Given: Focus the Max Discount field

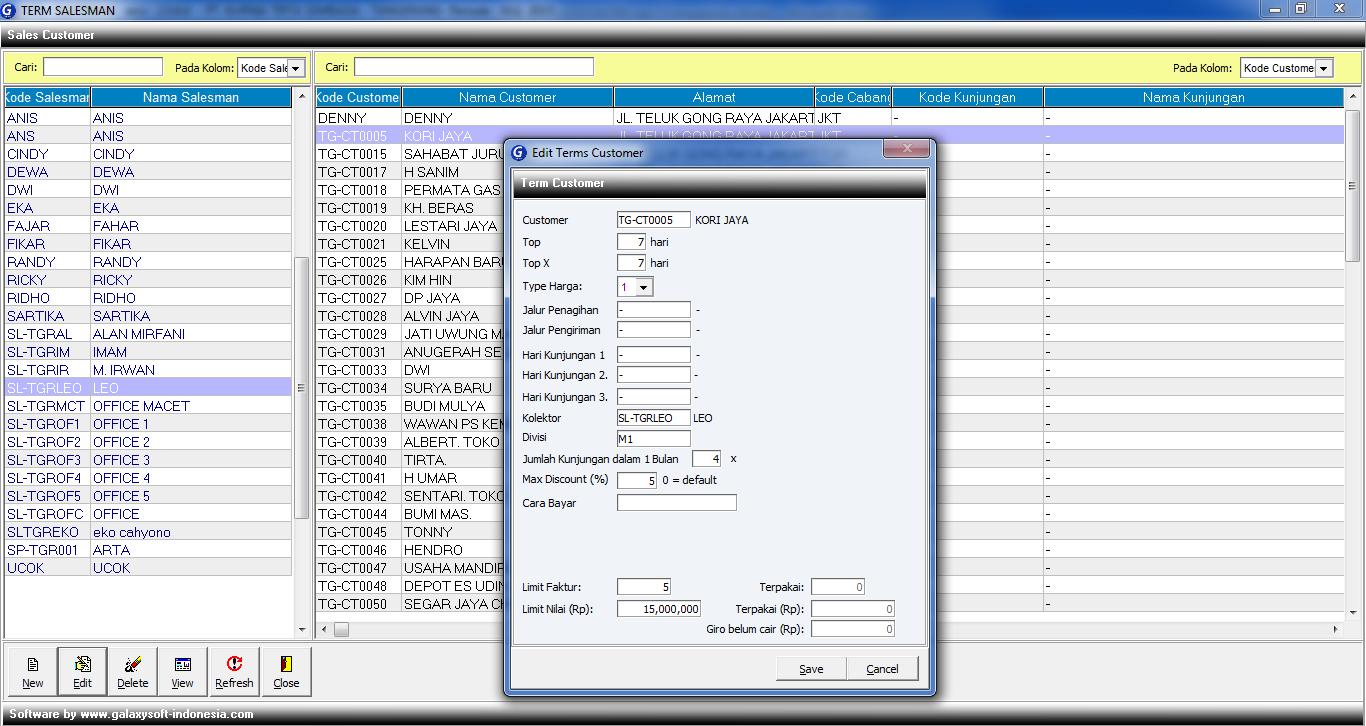Looking at the screenshot, I should tap(637, 481).
